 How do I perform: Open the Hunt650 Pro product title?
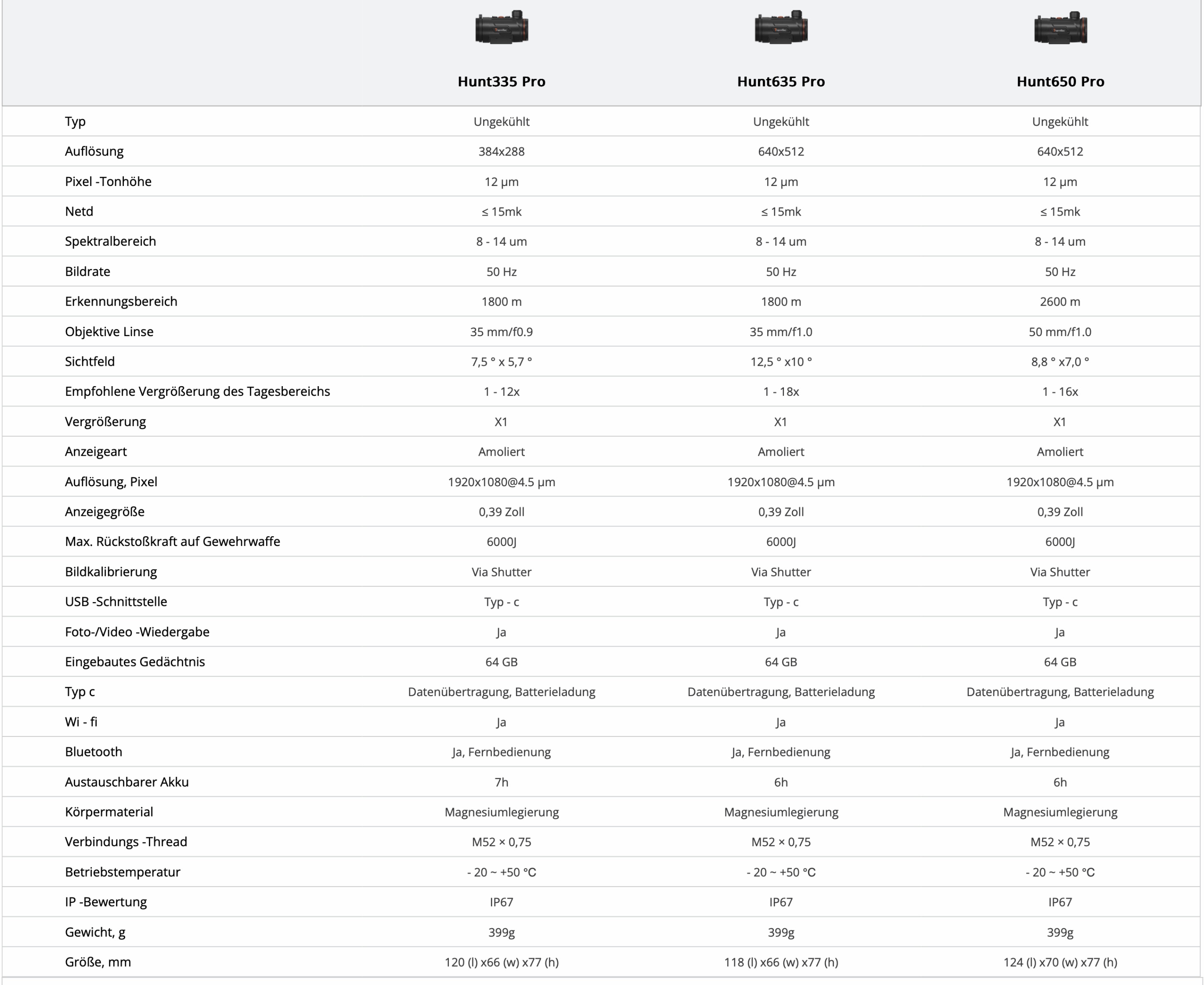tap(1060, 82)
